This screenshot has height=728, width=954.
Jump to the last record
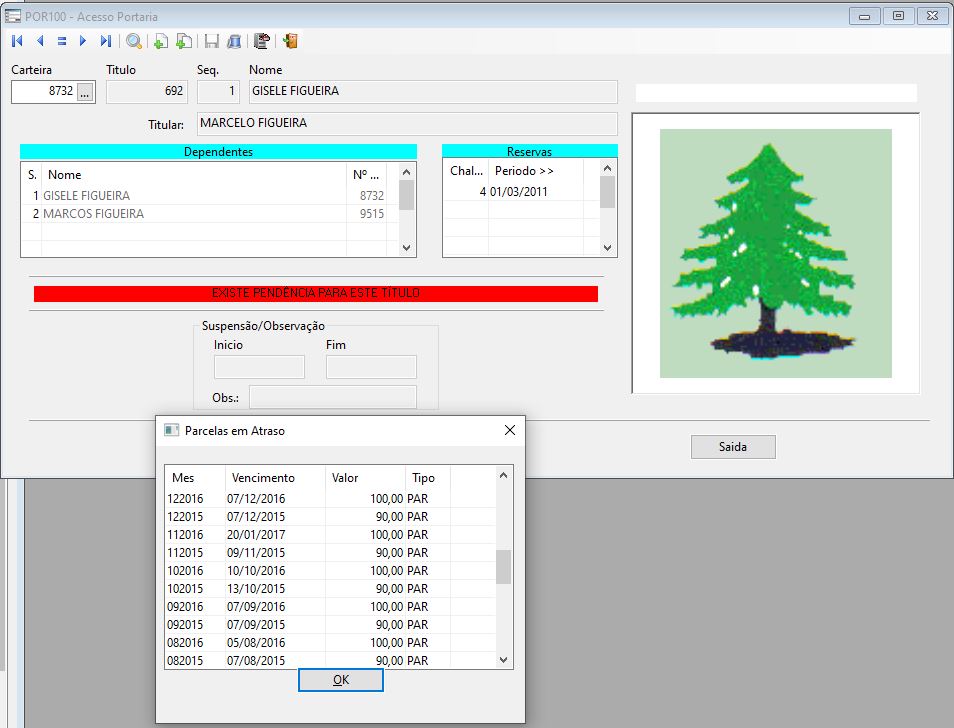pyautogui.click(x=105, y=41)
